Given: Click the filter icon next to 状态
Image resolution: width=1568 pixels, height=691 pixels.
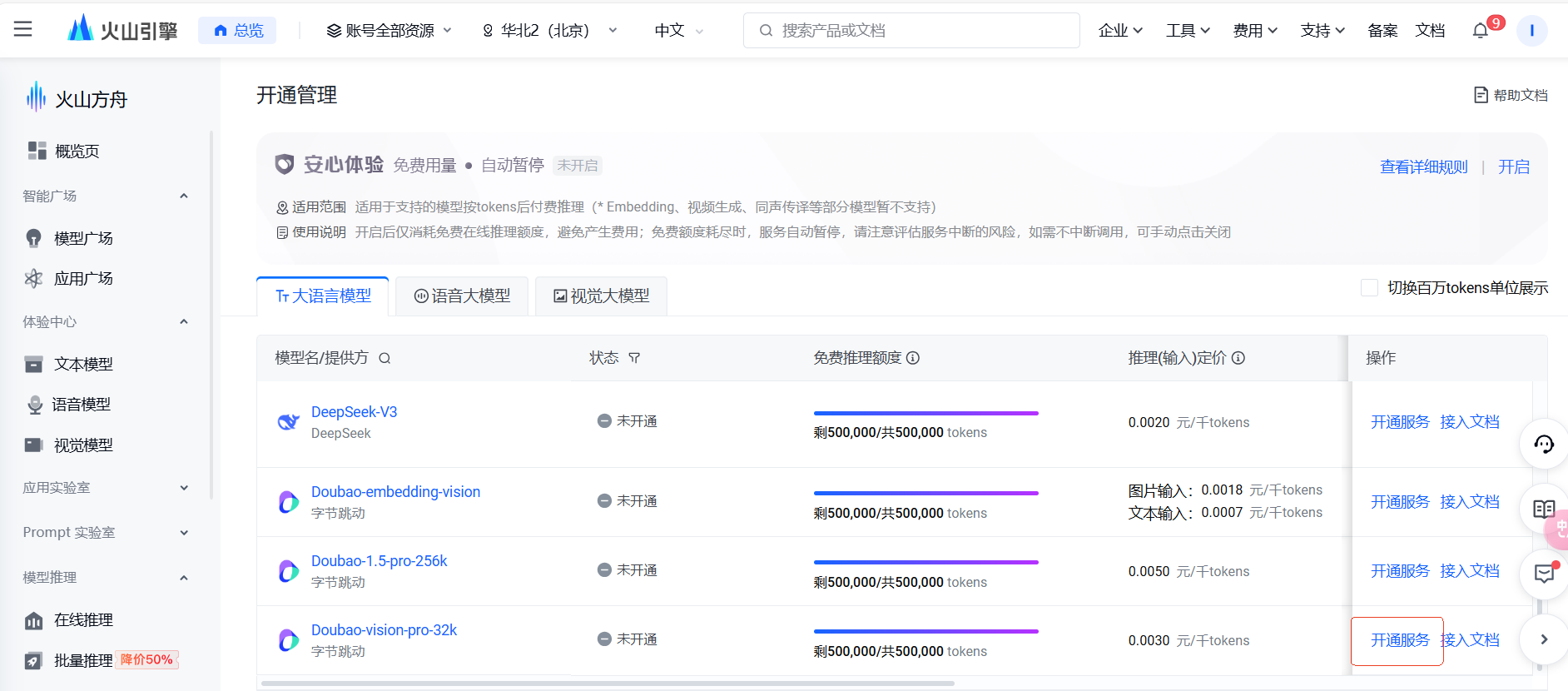Looking at the screenshot, I should pyautogui.click(x=634, y=358).
